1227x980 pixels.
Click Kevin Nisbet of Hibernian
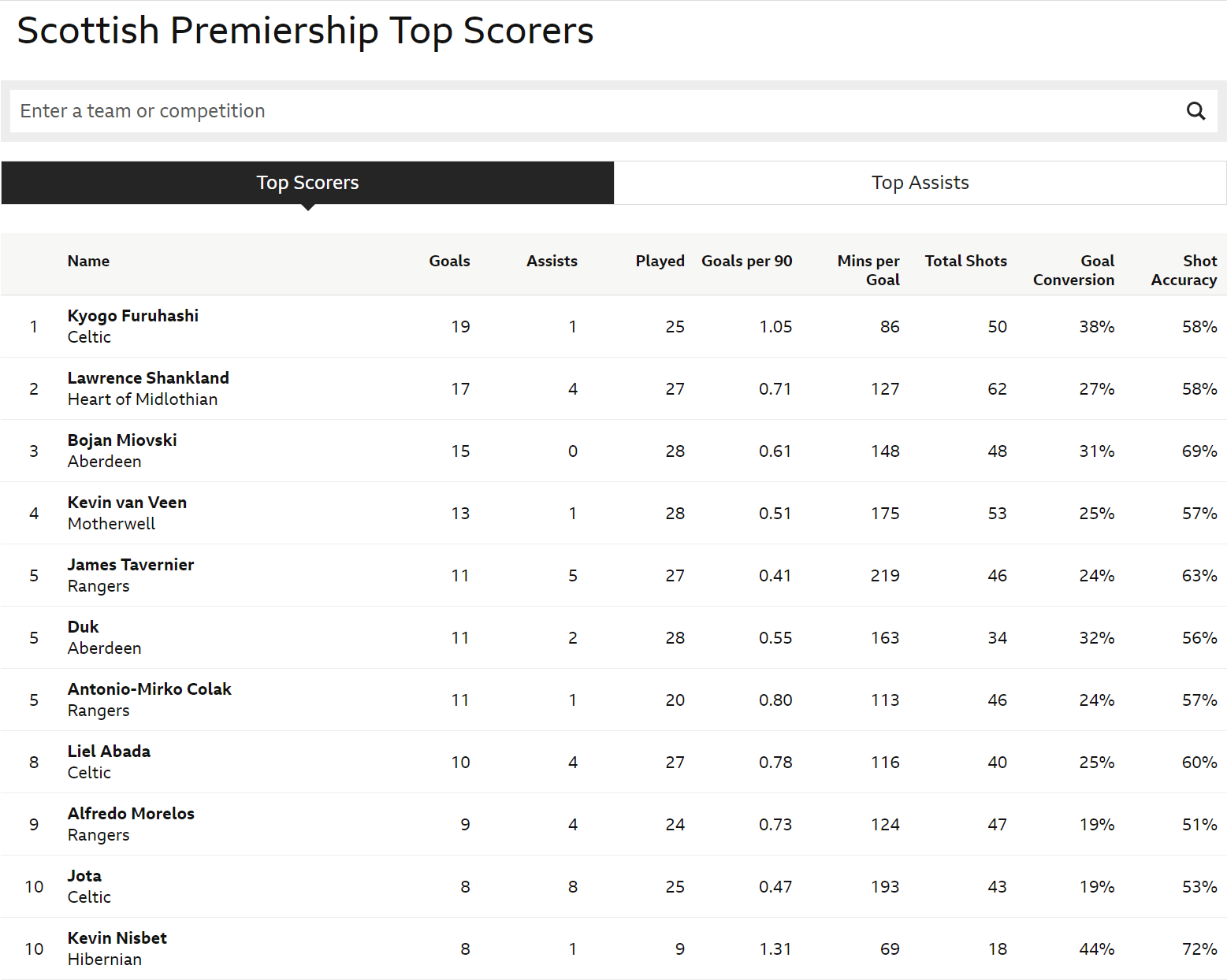pos(117,937)
